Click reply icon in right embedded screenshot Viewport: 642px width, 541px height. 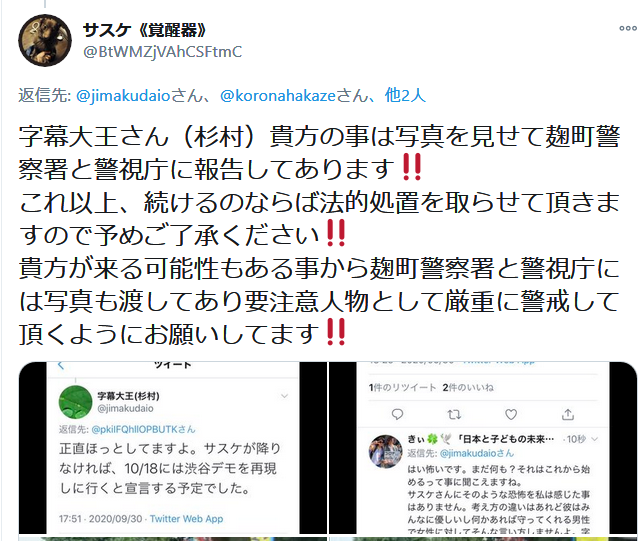click(397, 414)
